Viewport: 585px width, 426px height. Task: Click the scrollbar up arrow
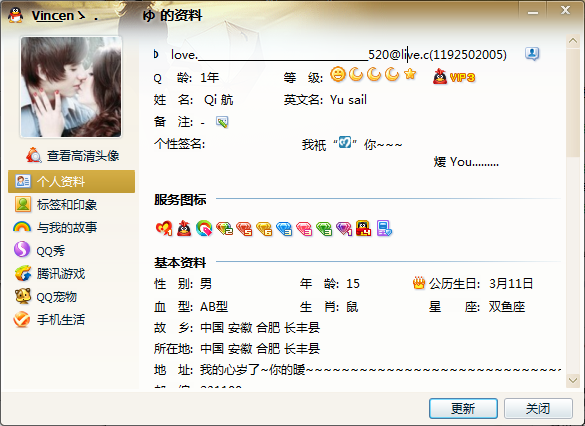(573, 41)
